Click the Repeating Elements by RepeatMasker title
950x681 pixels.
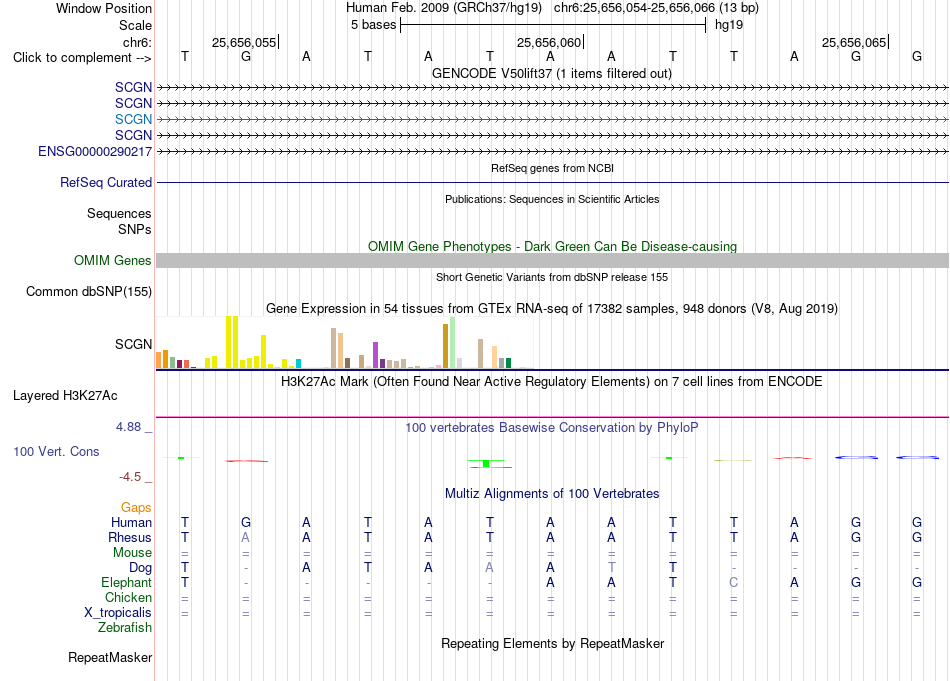[x=553, y=643]
